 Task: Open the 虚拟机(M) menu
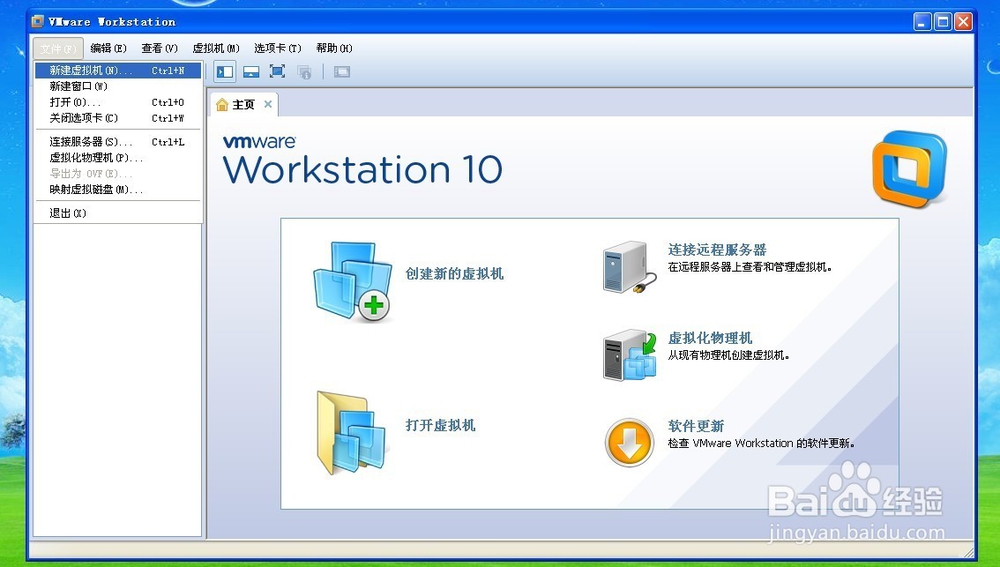pos(216,48)
